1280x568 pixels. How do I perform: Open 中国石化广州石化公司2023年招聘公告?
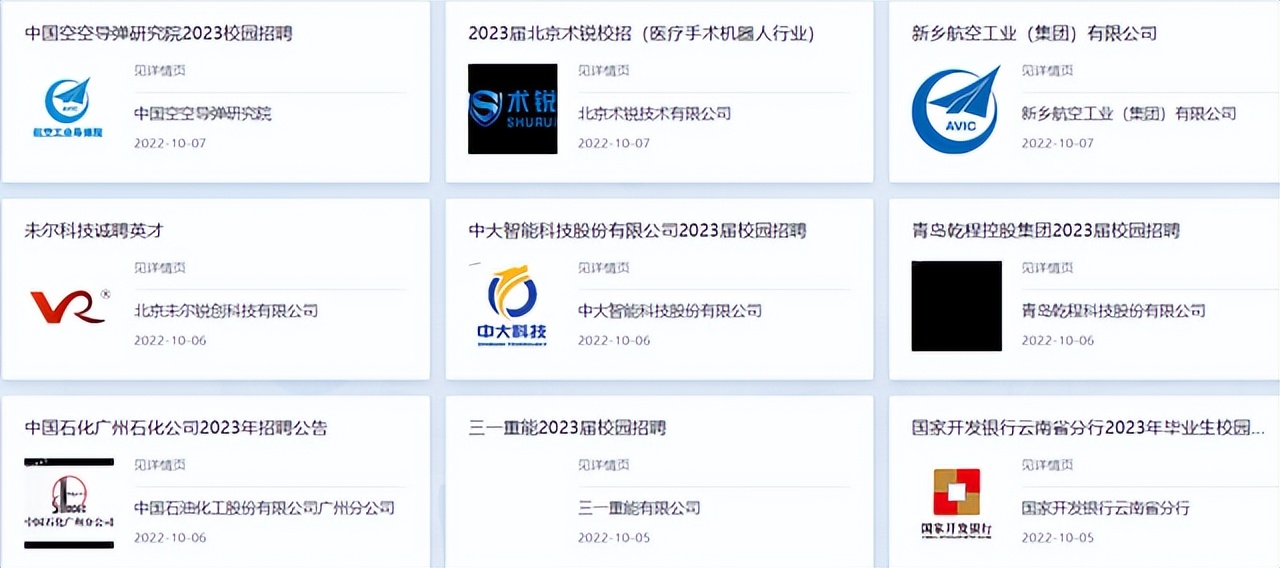[176, 428]
